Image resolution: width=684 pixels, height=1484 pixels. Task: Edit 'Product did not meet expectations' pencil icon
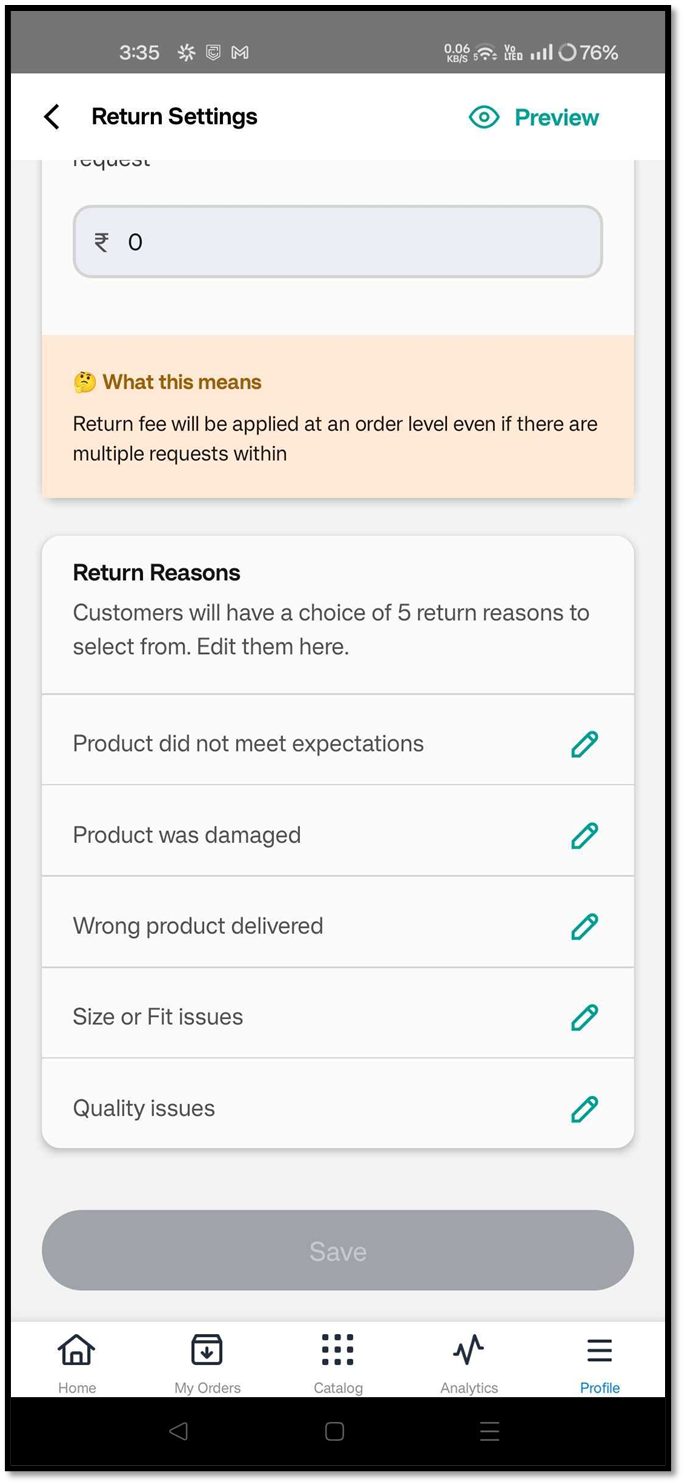[x=584, y=744]
